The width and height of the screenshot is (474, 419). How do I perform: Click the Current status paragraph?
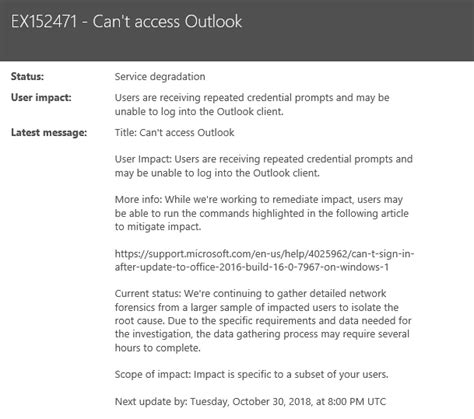[263, 320]
